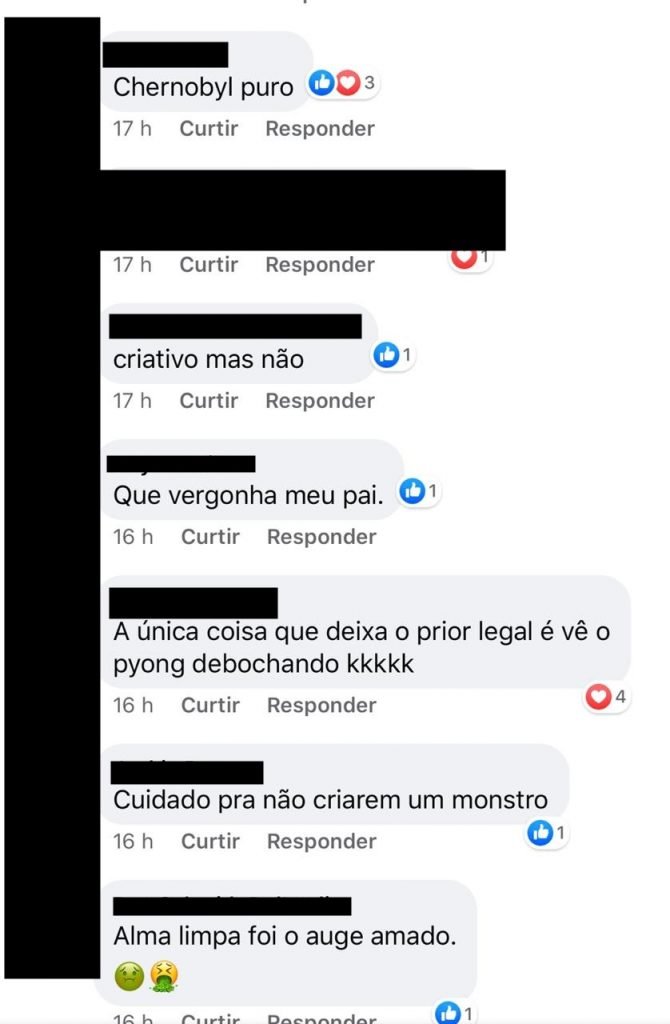
Task: Open the '17 h' timestamp of 'Chernobyl puro'
Action: coord(133,129)
